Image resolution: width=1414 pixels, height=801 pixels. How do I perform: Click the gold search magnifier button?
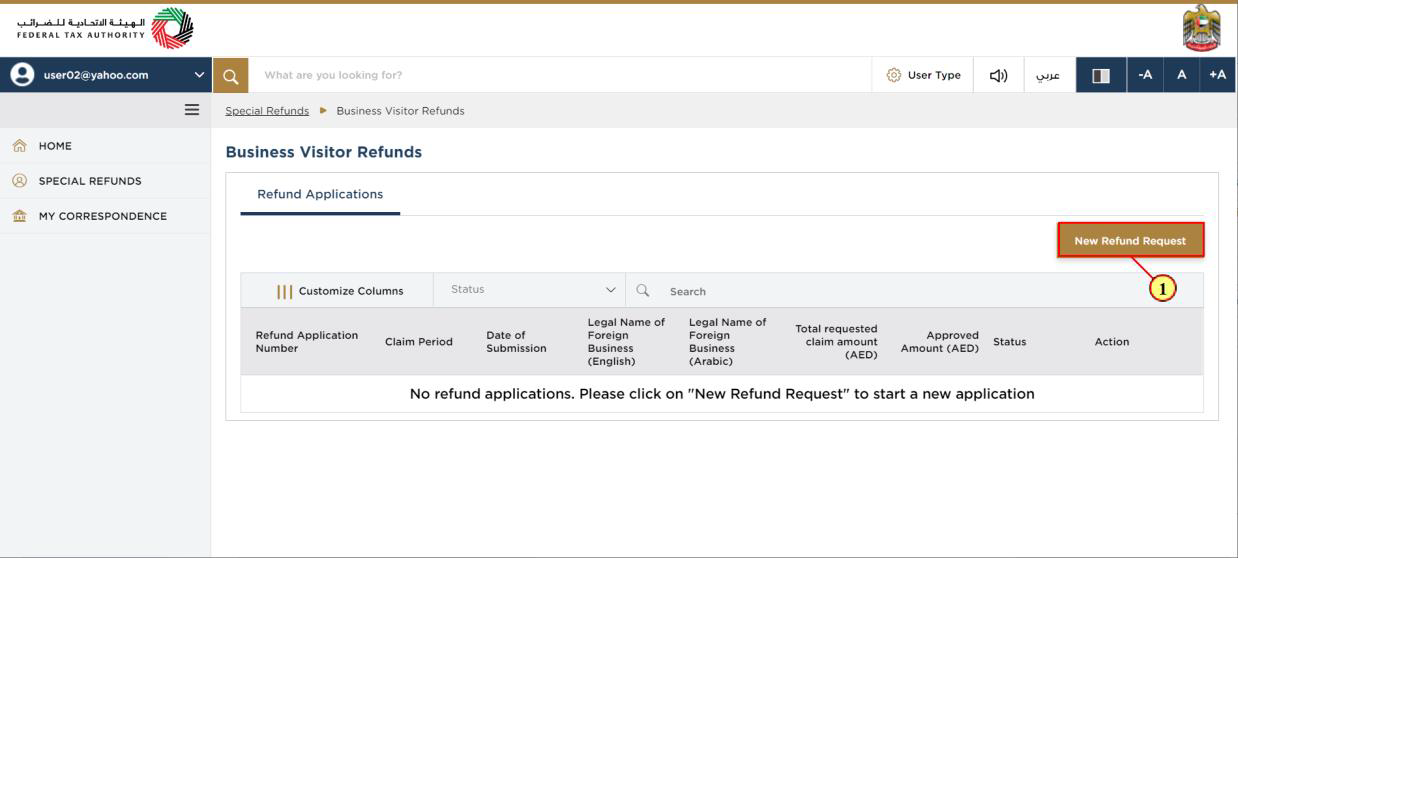[230, 75]
